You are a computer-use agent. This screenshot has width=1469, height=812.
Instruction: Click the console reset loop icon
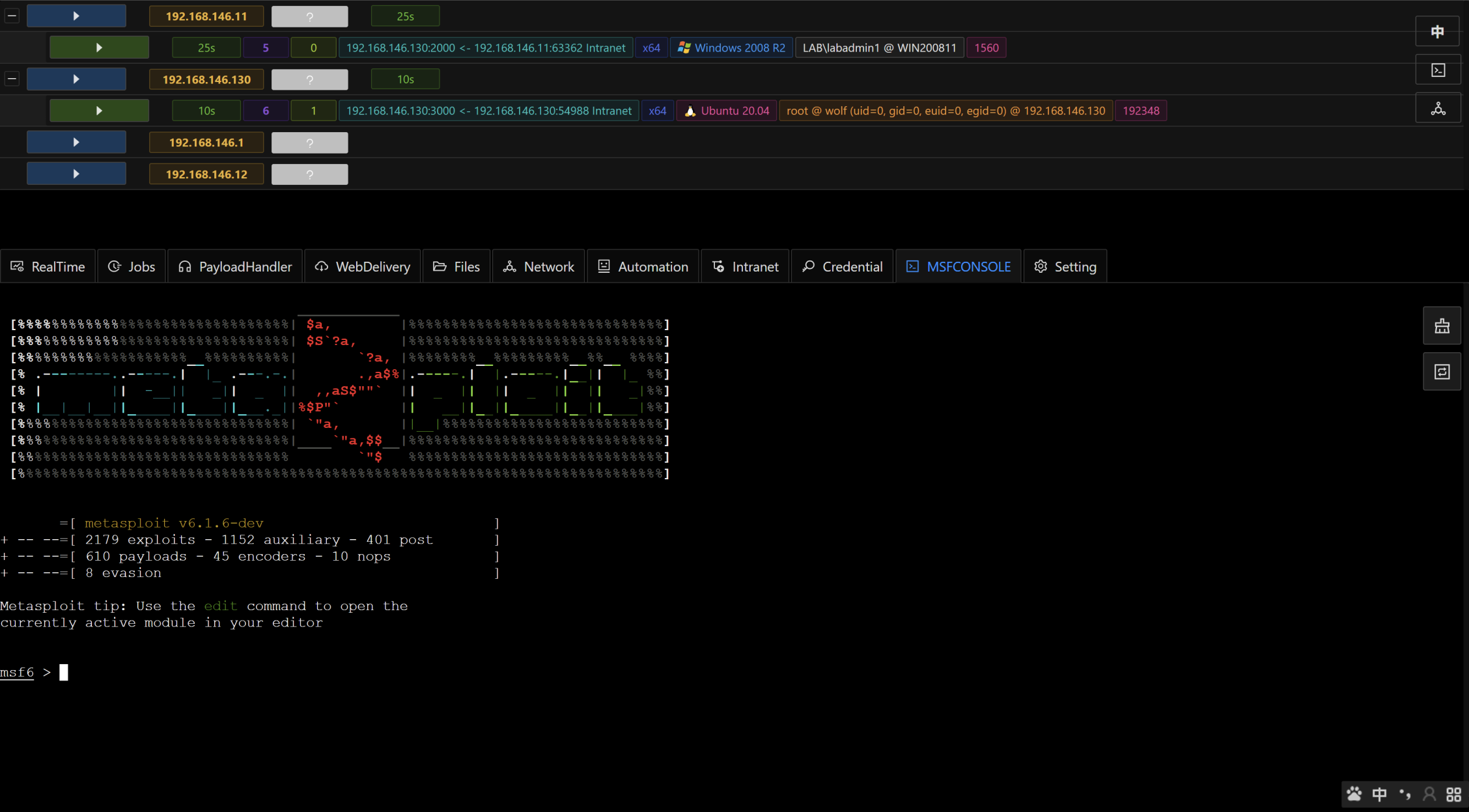[x=1442, y=372]
